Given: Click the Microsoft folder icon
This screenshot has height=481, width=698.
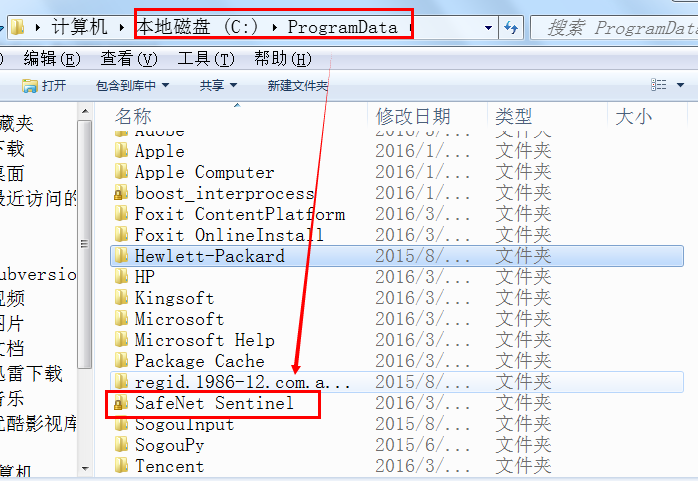Looking at the screenshot, I should (121, 319).
